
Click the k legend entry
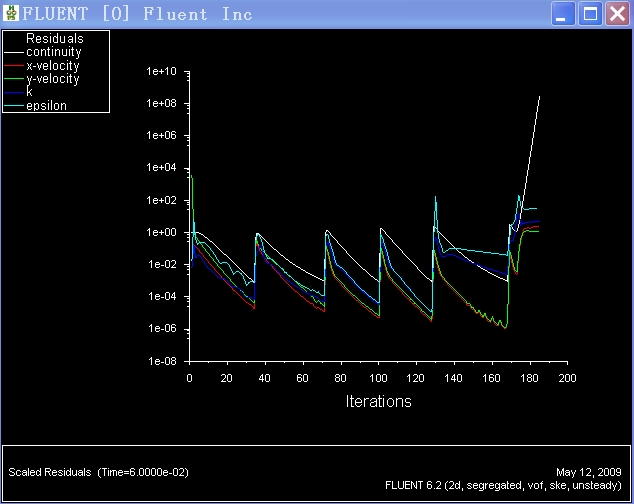[29, 92]
